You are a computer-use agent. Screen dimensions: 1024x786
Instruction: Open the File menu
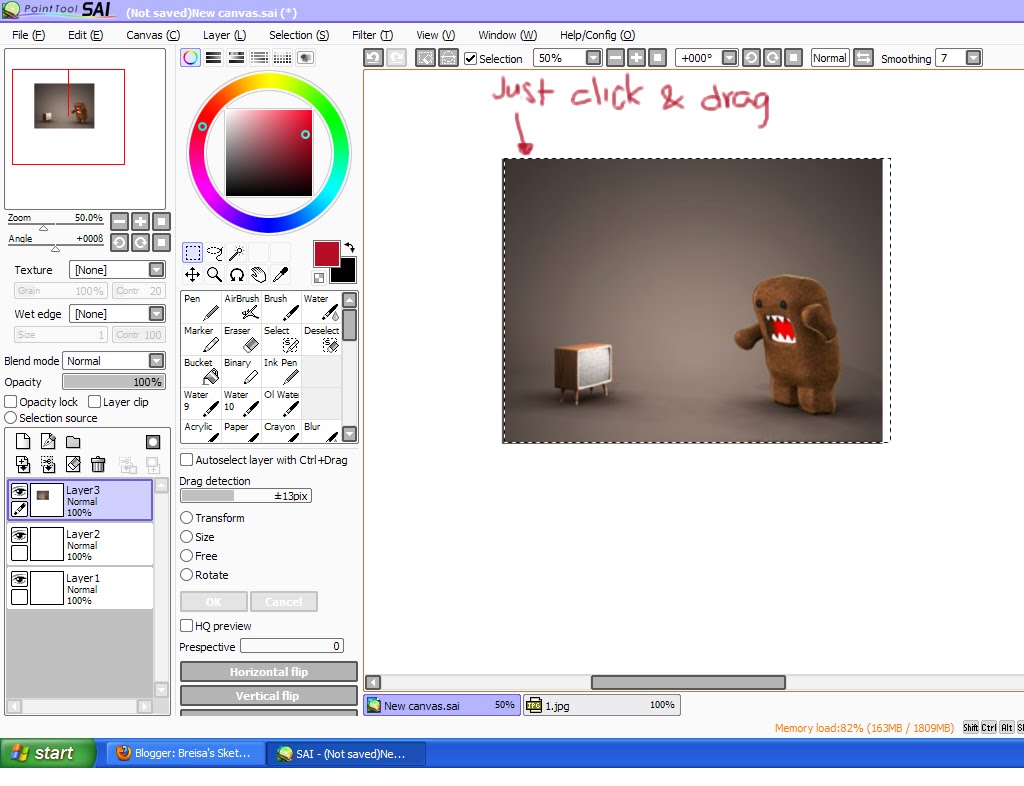[x=28, y=35]
